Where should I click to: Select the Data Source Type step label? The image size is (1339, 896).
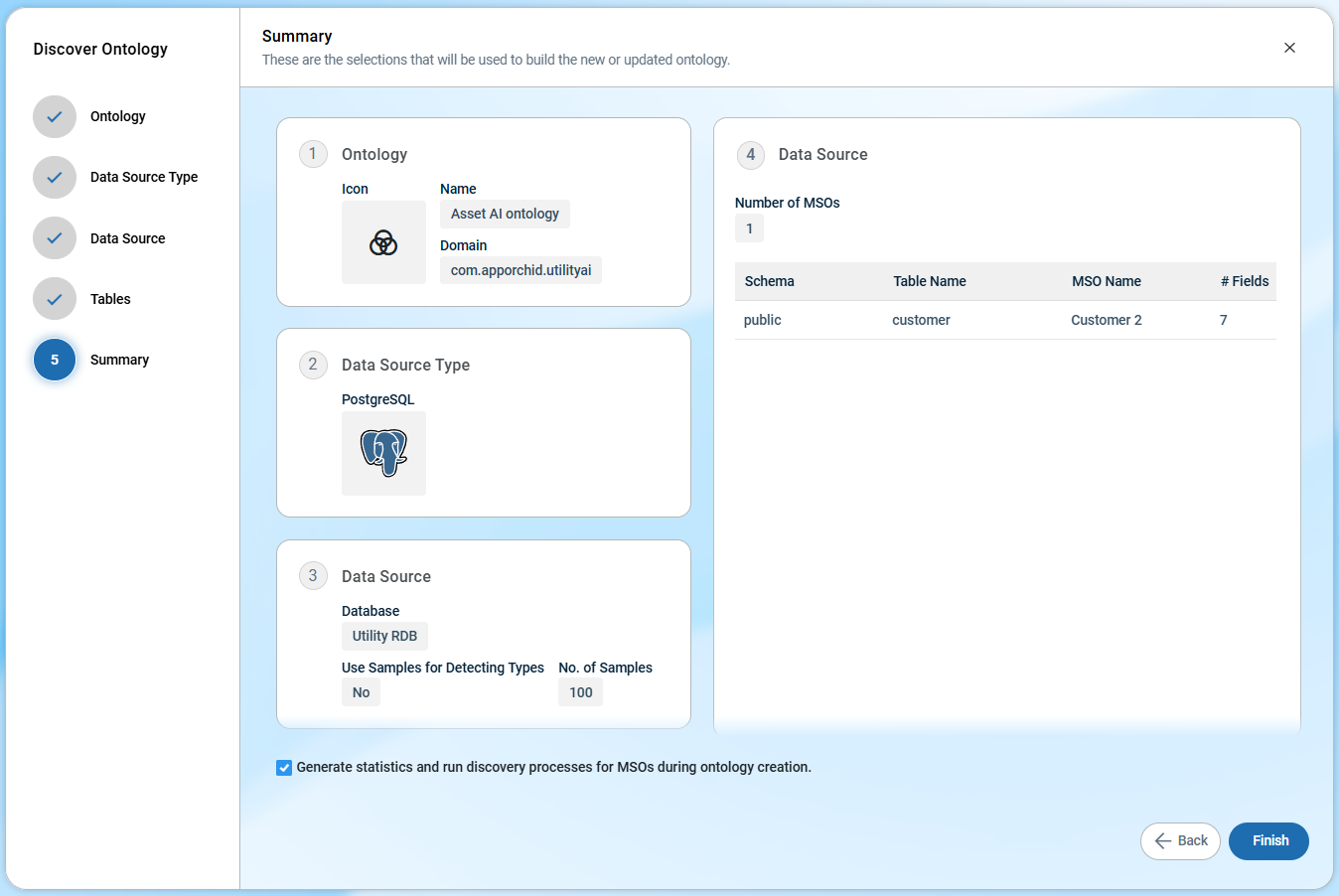(x=144, y=177)
